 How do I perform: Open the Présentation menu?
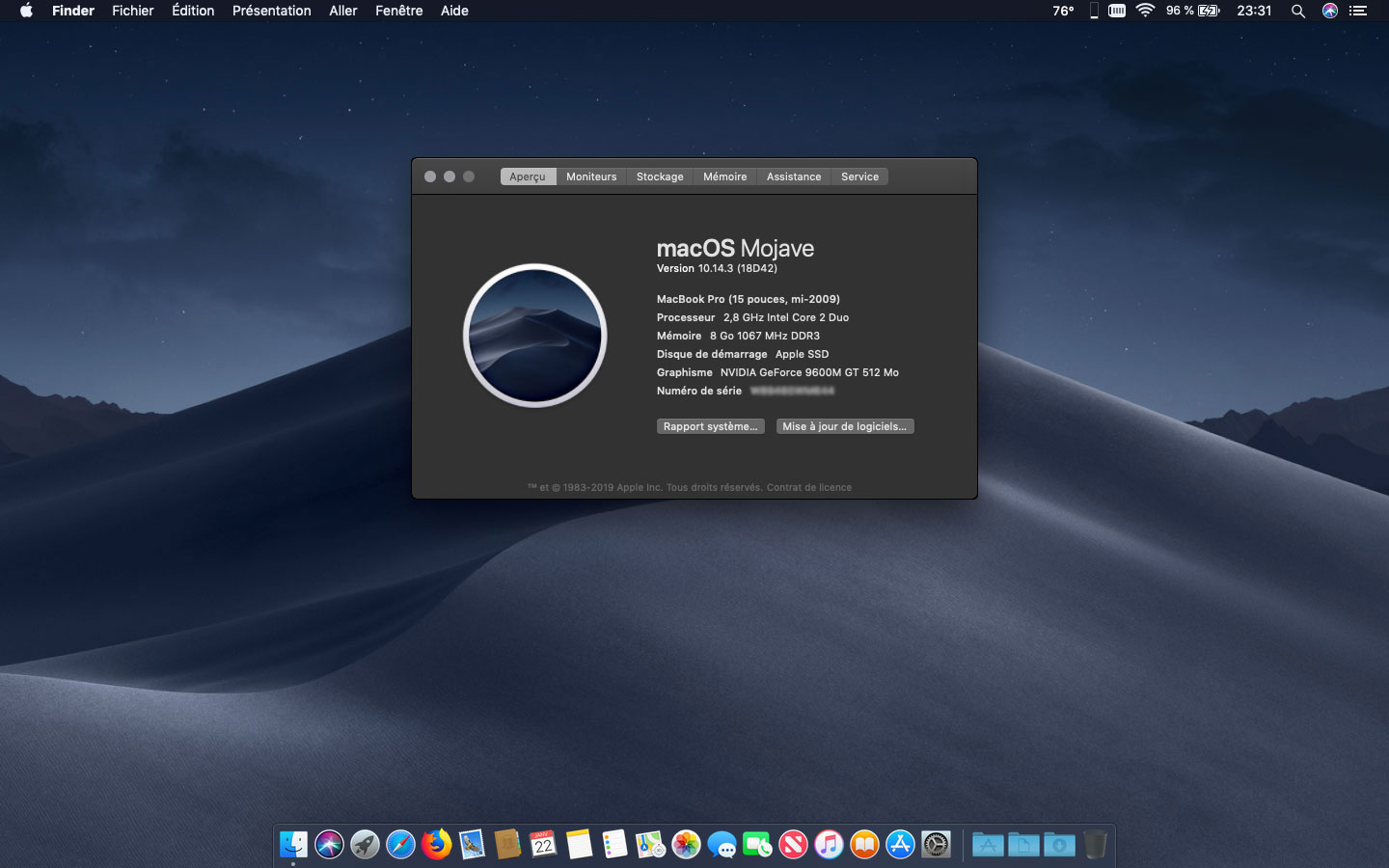(x=272, y=11)
